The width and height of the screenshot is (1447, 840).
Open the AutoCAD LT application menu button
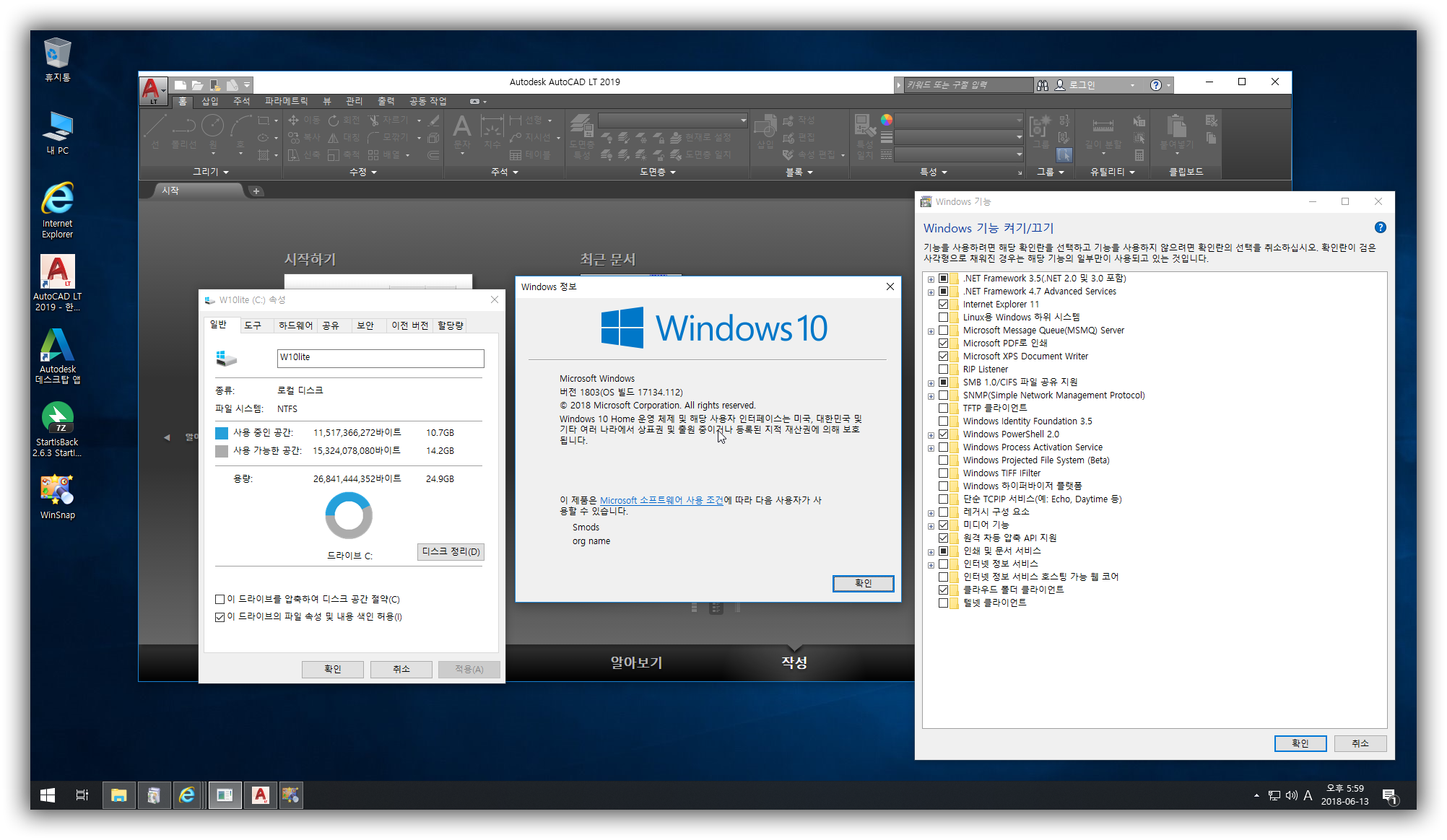(x=153, y=90)
